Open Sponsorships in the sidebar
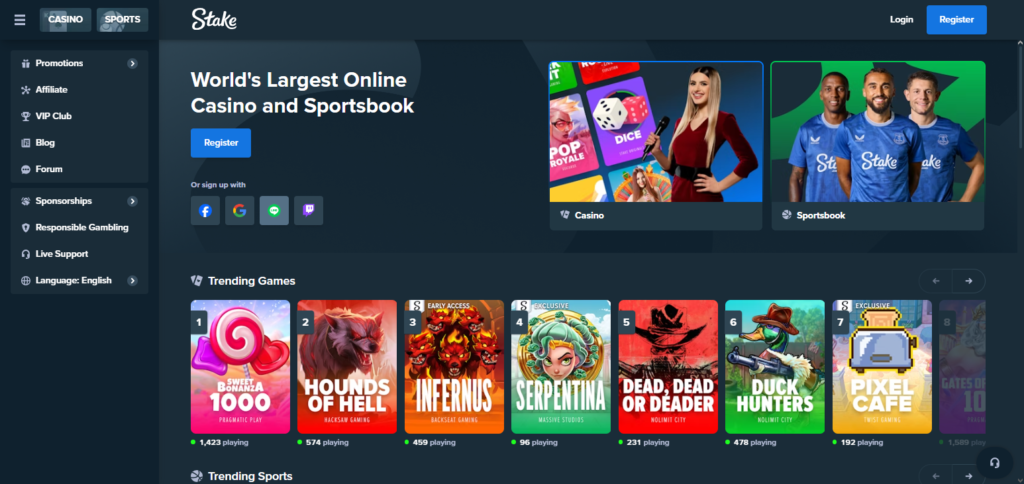The height and width of the screenshot is (484, 1024). tap(80, 201)
